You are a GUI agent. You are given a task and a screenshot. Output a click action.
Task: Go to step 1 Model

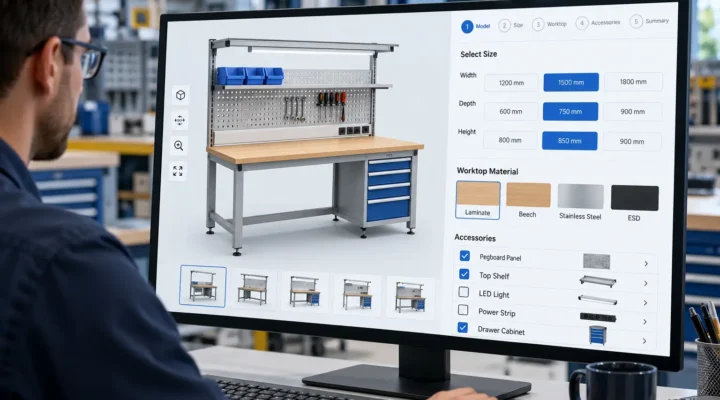tap(476, 27)
